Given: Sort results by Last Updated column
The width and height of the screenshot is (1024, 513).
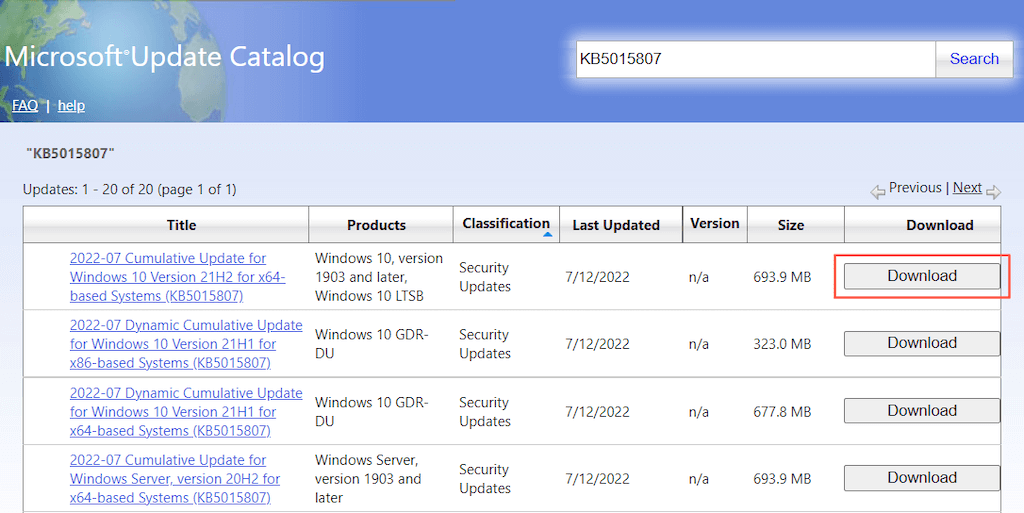Looking at the screenshot, I should click(x=615, y=225).
